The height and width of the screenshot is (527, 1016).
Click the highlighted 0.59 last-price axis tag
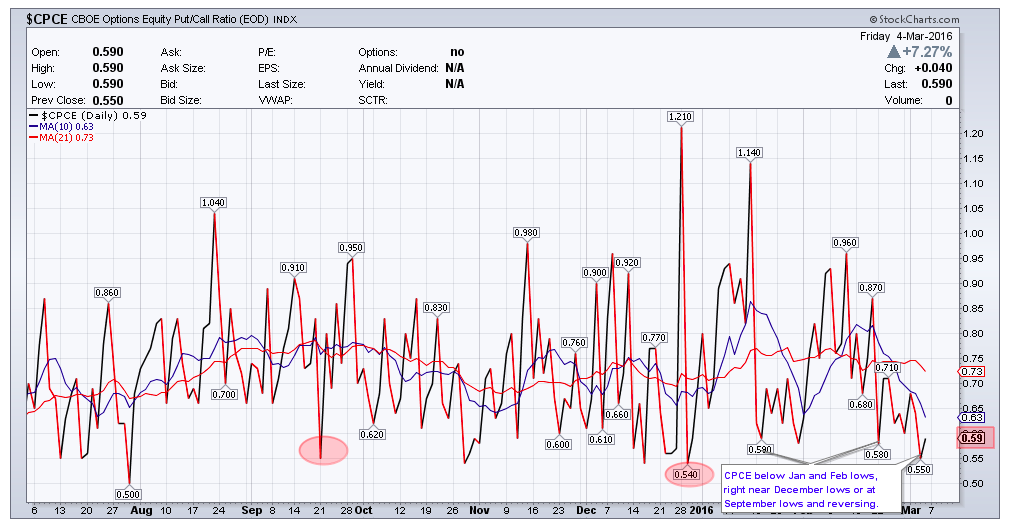coord(972,438)
